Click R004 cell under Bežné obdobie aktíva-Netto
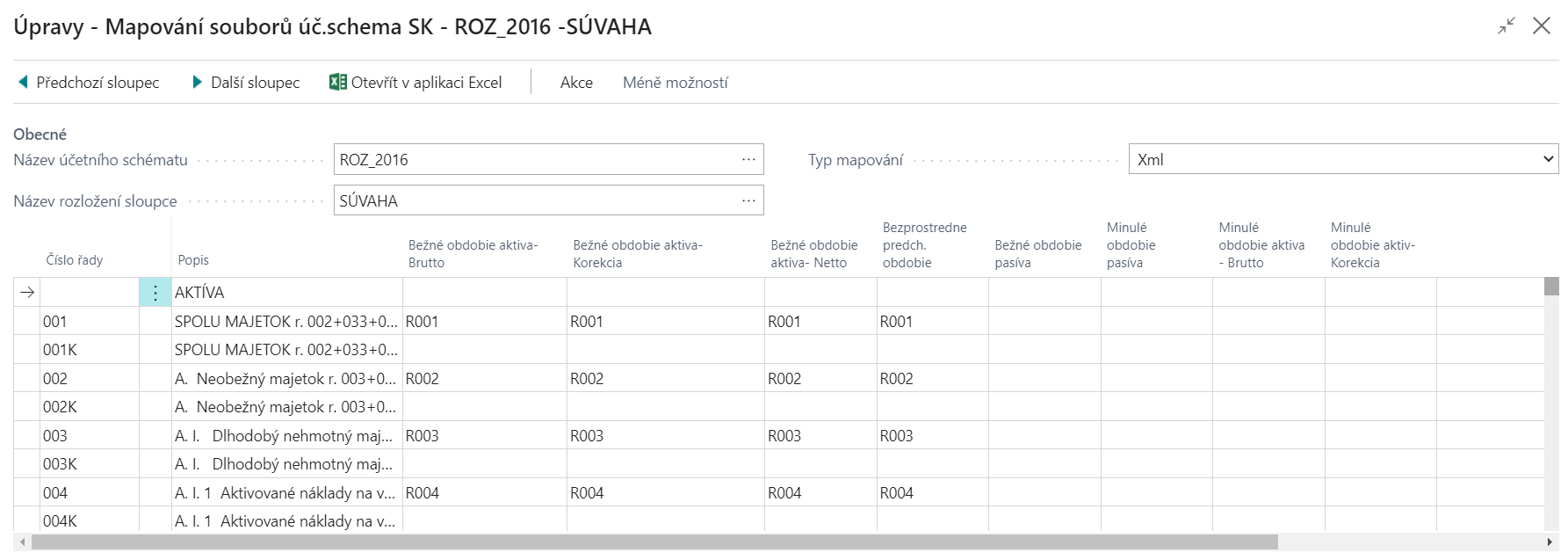 784,493
